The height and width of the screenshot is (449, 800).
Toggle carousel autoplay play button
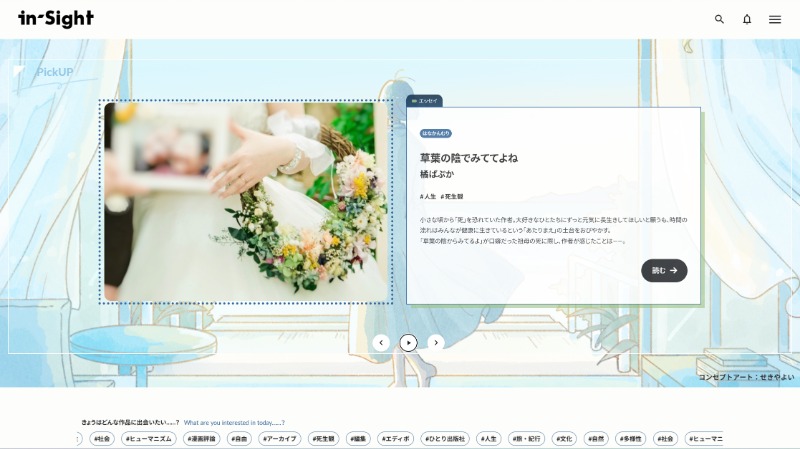408,342
